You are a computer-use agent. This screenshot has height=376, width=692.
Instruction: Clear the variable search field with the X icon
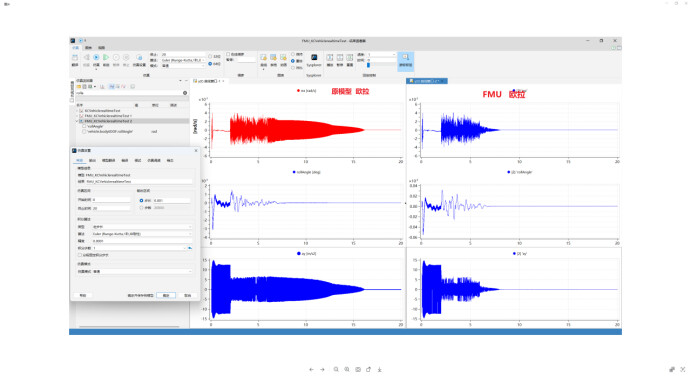coord(185,93)
